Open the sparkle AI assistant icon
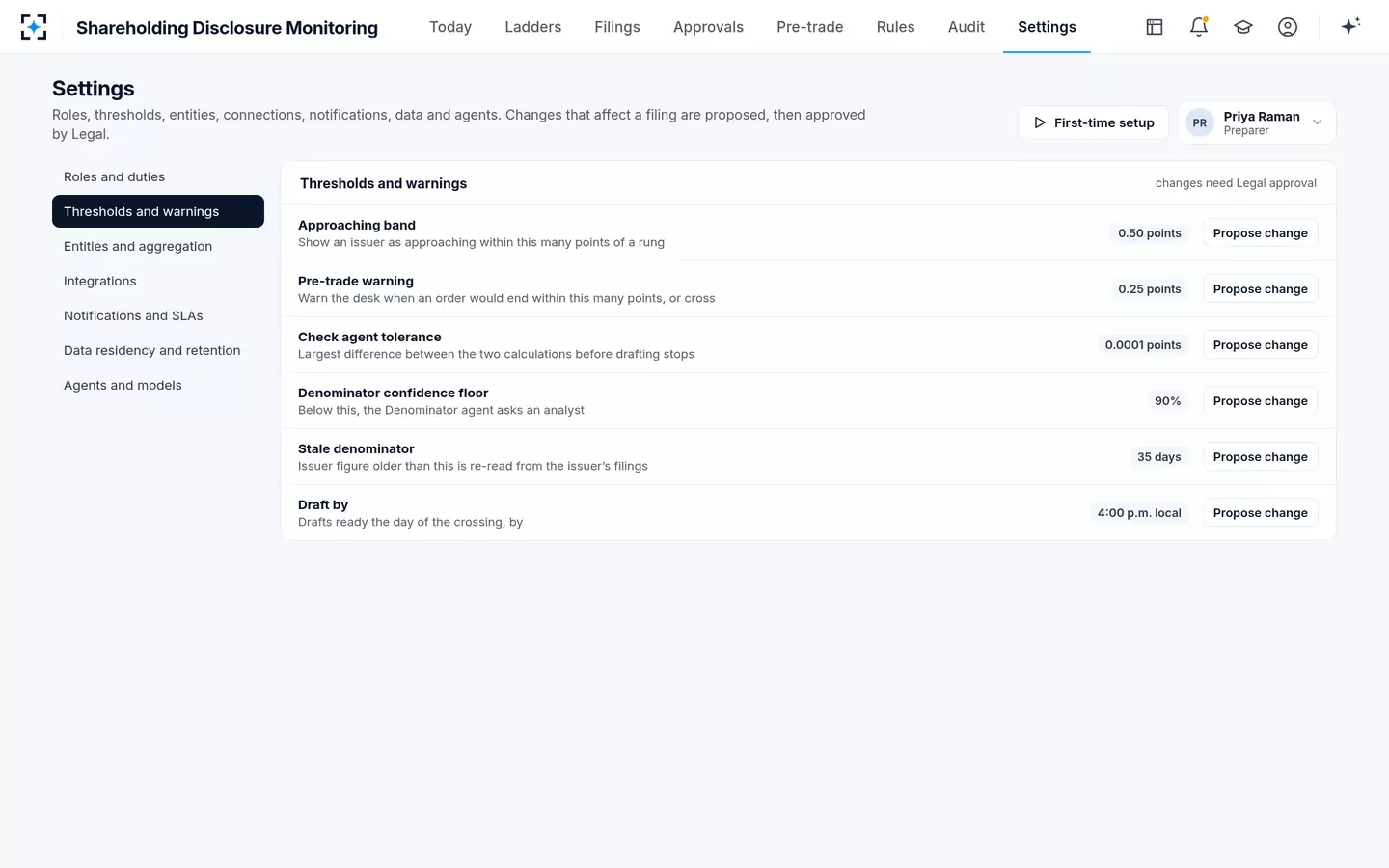This screenshot has height=868, width=1389. click(x=1350, y=26)
